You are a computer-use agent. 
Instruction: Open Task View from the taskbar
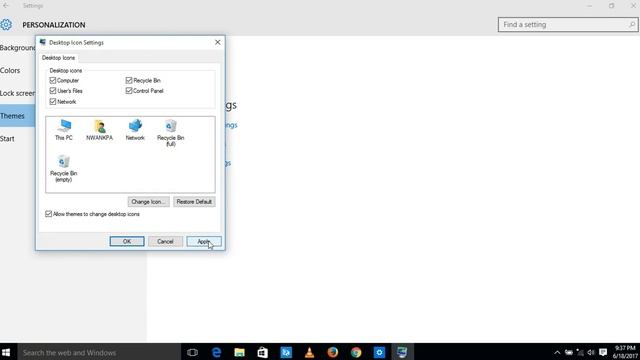192,352
